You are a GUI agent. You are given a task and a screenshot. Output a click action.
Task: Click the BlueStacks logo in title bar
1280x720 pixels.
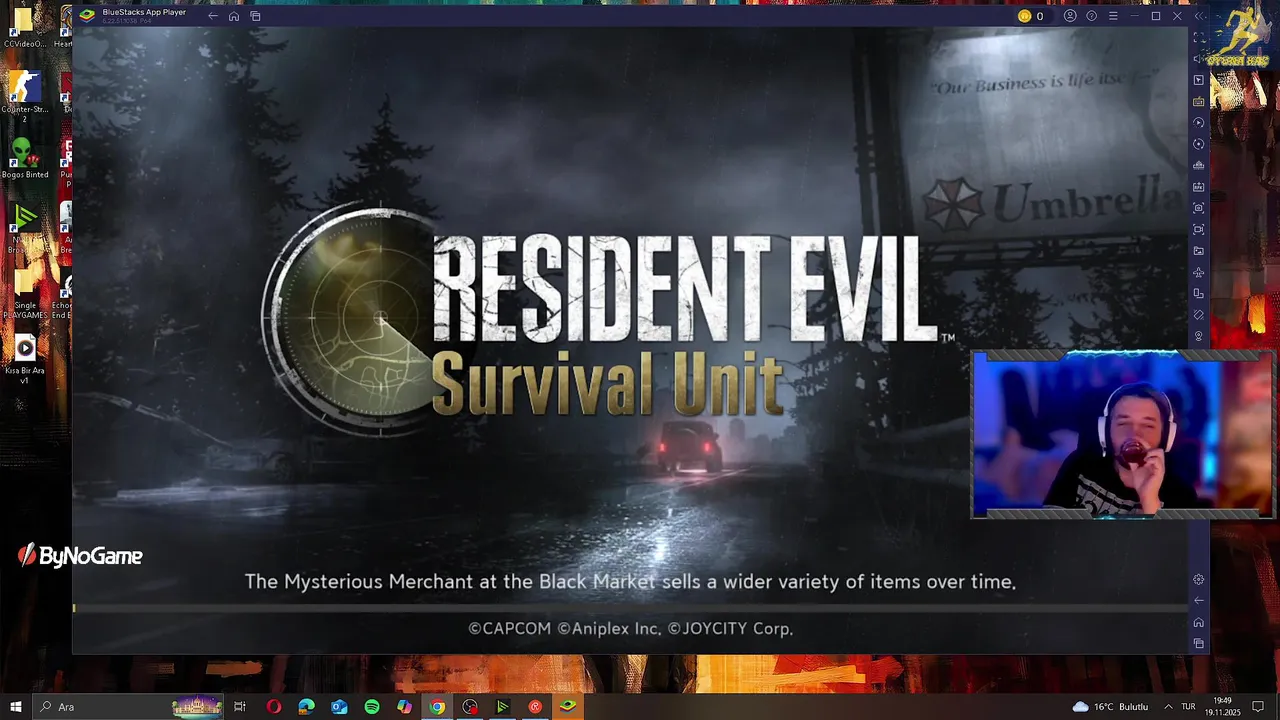(87, 15)
